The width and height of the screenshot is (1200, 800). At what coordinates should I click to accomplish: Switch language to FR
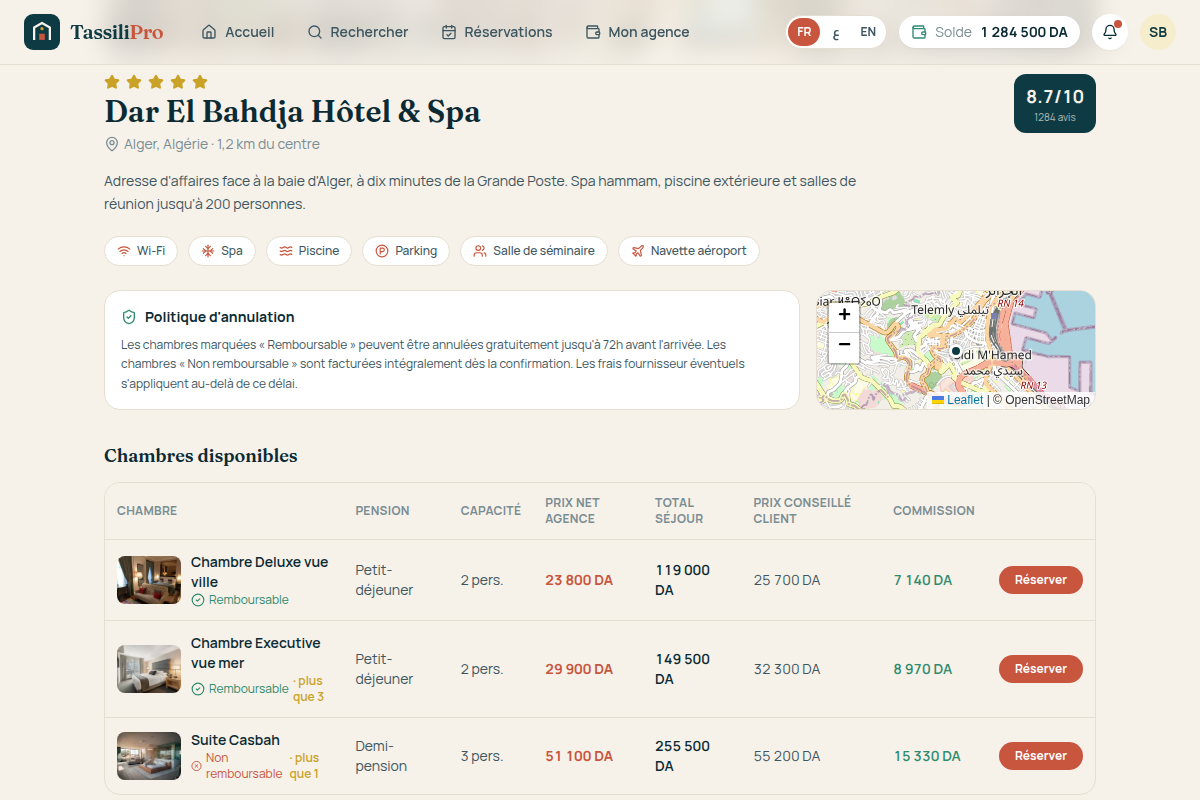click(804, 32)
